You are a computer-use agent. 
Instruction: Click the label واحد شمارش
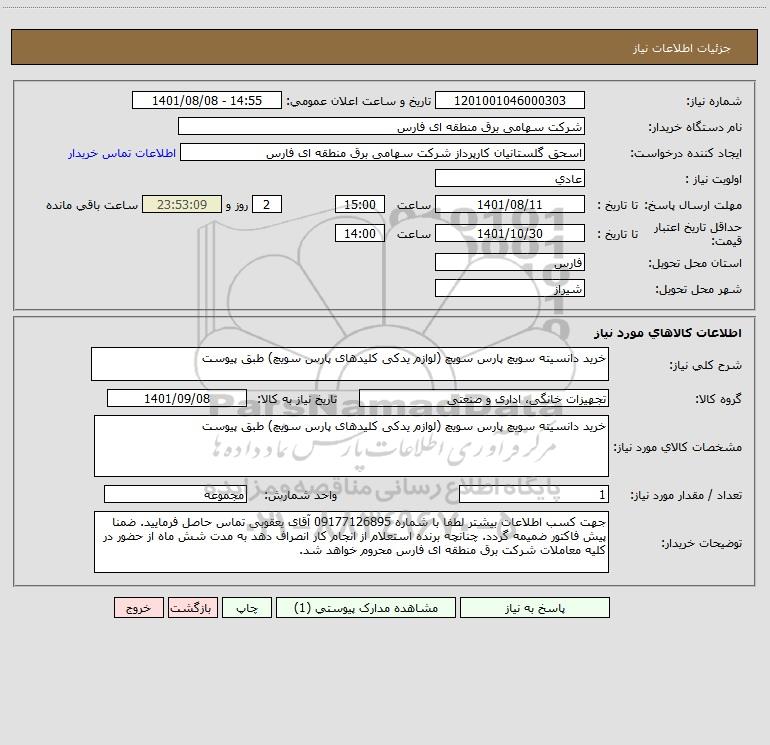[301, 496]
